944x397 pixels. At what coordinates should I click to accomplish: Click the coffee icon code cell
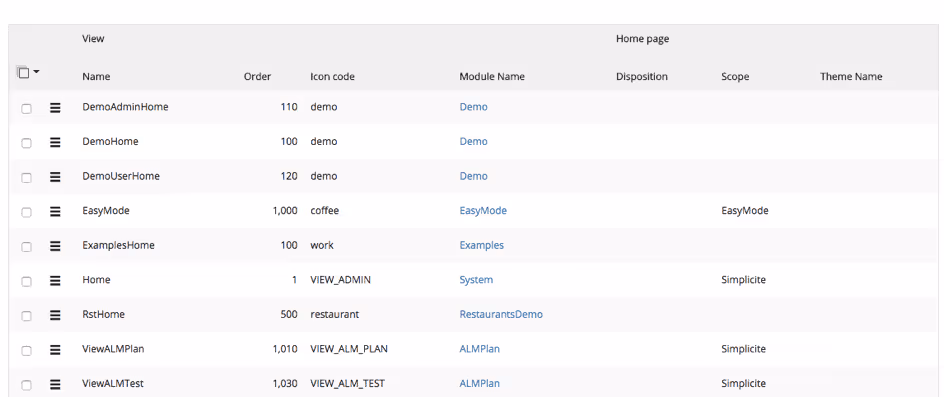tap(325, 211)
